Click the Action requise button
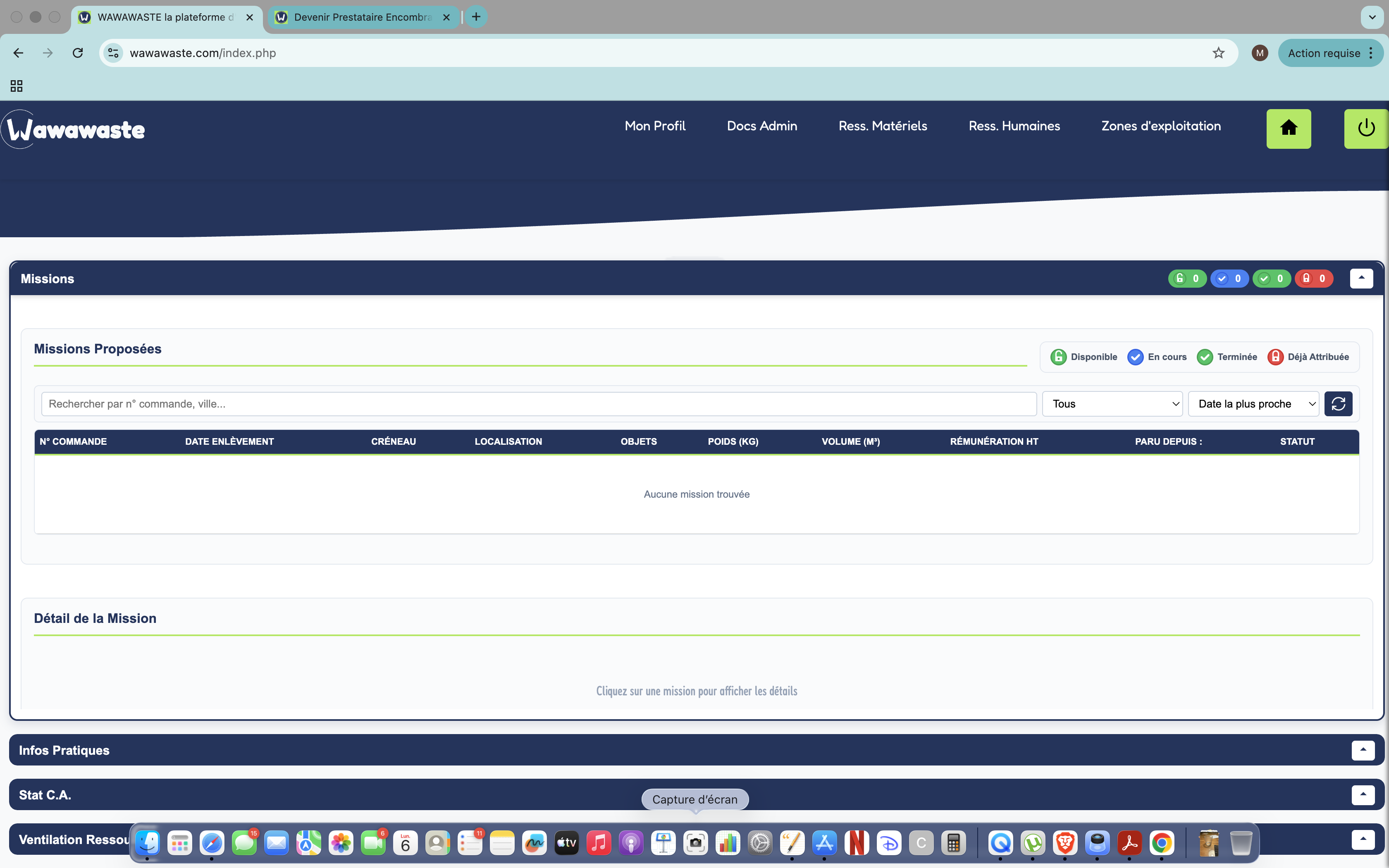The height and width of the screenshot is (868, 1389). coord(1324,53)
